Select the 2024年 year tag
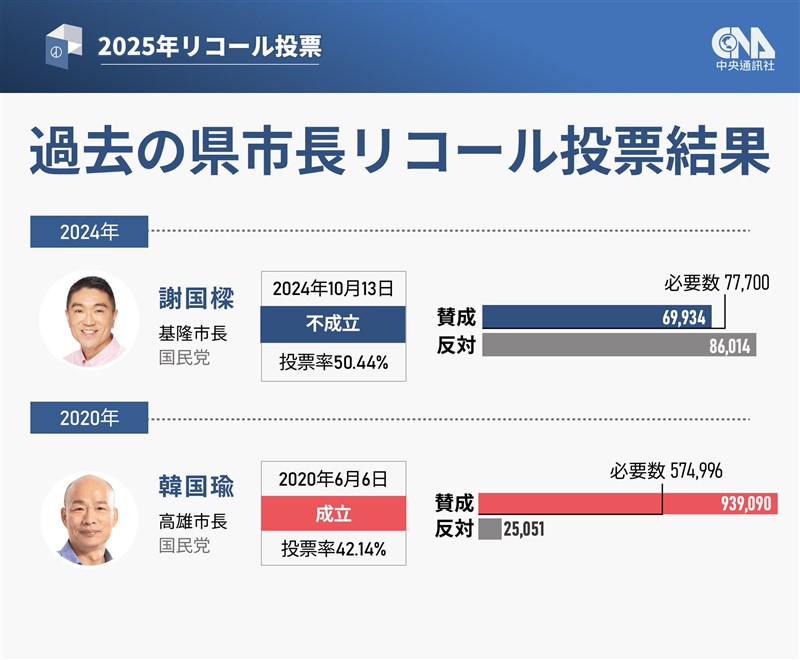Screen dimensions: 800x660 tap(89, 232)
